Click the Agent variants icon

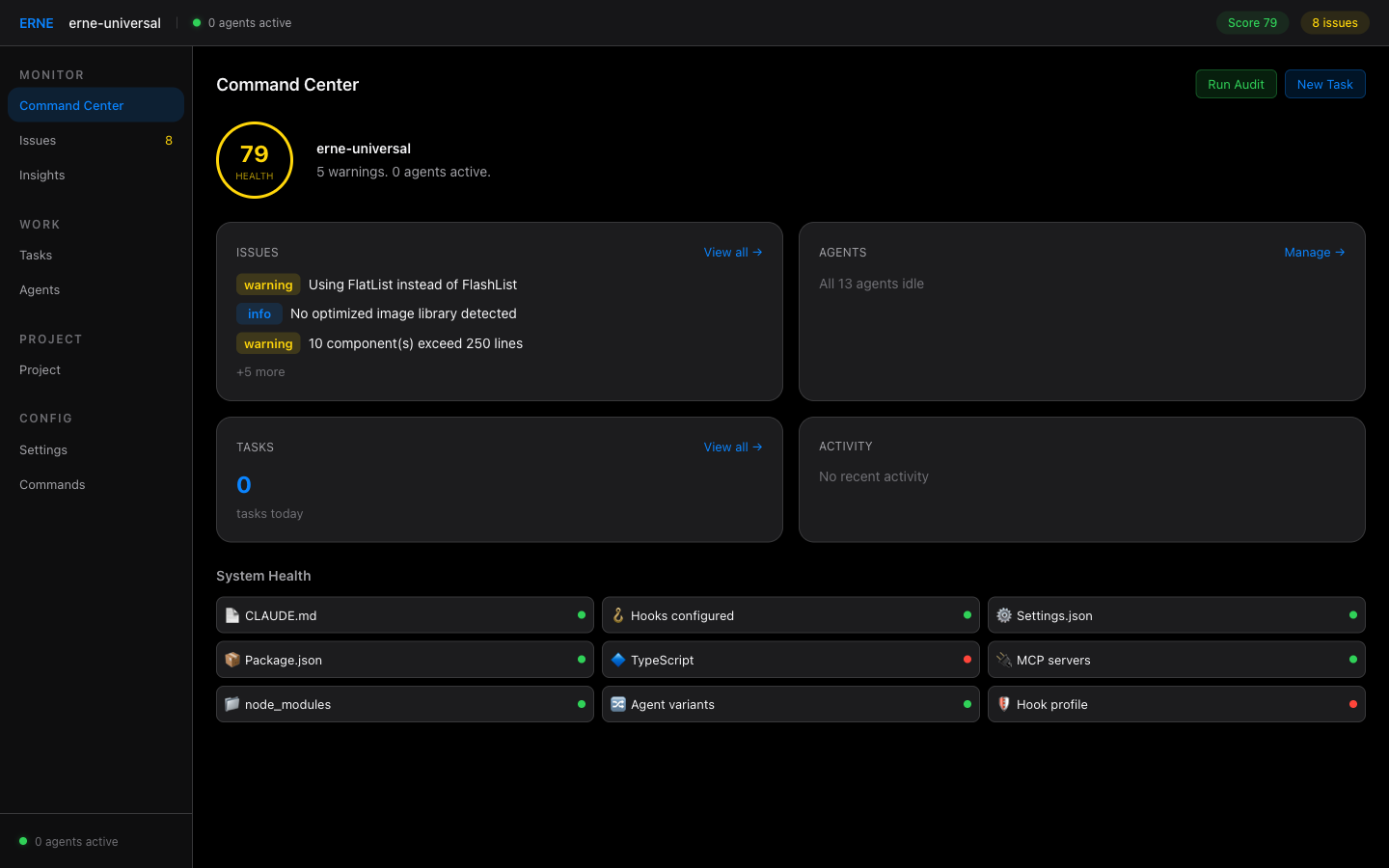(618, 704)
